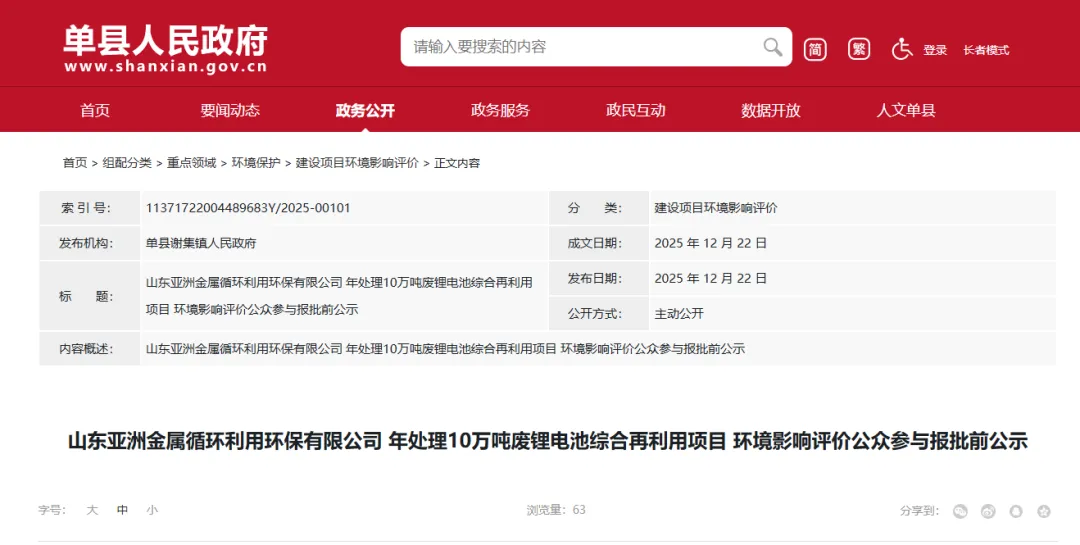Go to 首页 in breadcrumb

click(x=75, y=163)
